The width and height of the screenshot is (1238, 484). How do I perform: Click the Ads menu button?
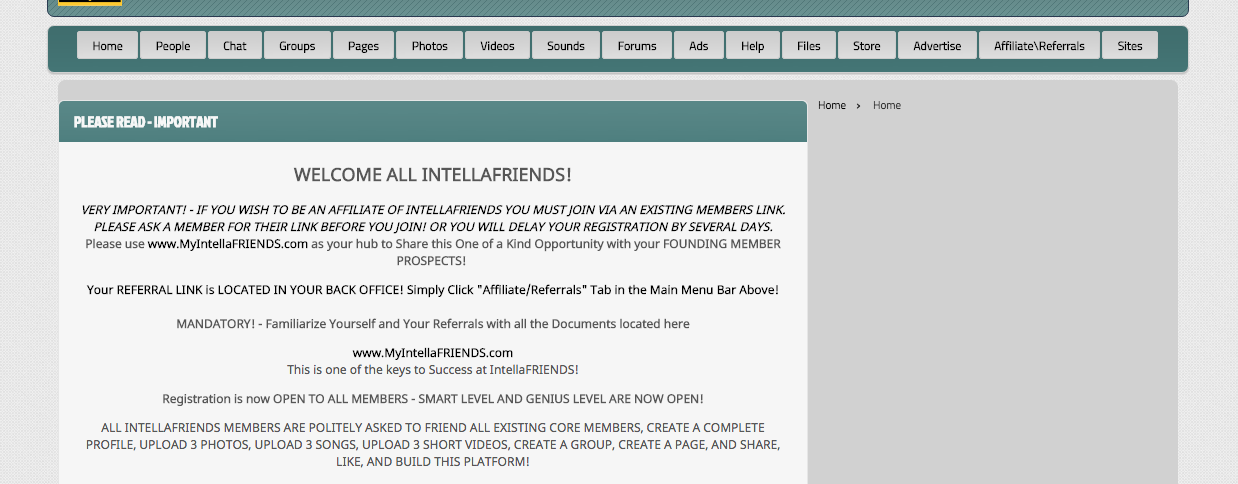pos(698,46)
